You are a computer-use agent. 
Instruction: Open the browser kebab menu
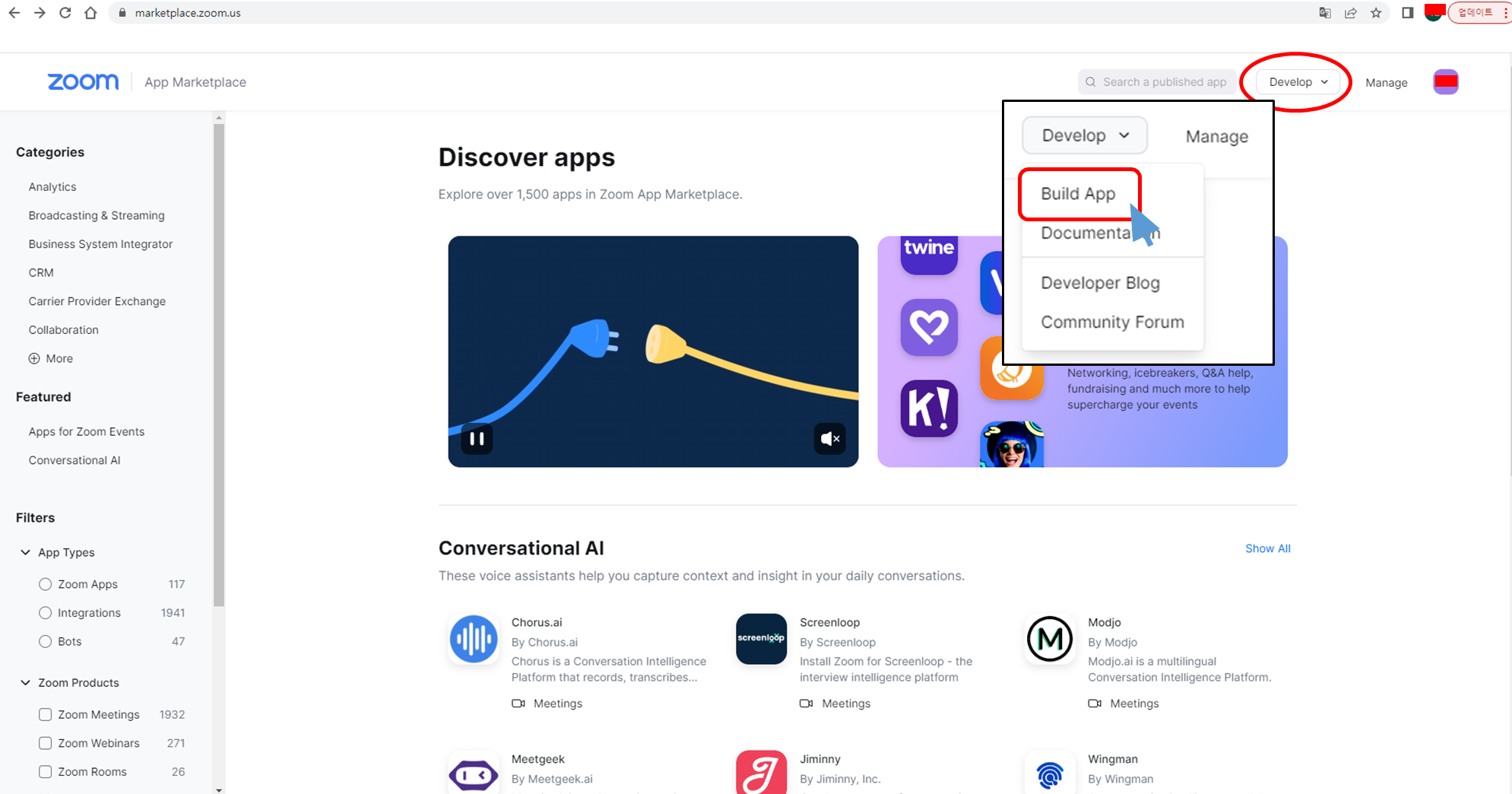pos(1506,13)
